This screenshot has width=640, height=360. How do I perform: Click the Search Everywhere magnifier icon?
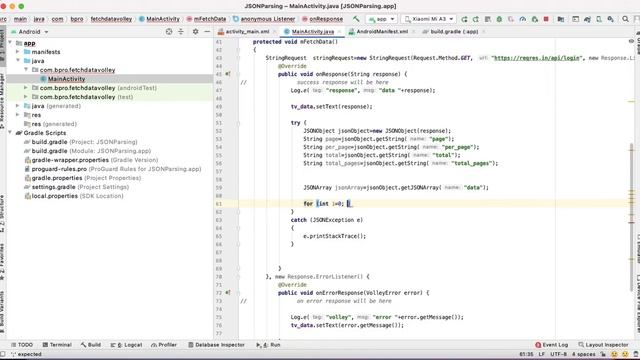(x=625, y=19)
